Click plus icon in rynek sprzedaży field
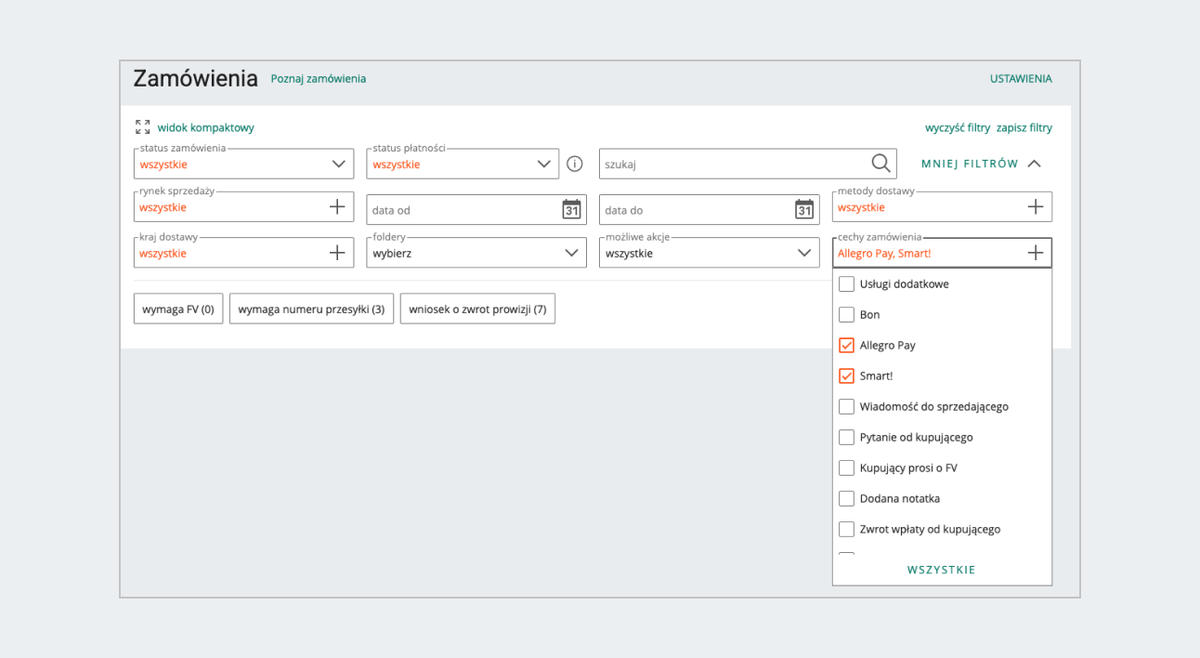Viewport: 1200px width, 658px height. coord(337,207)
